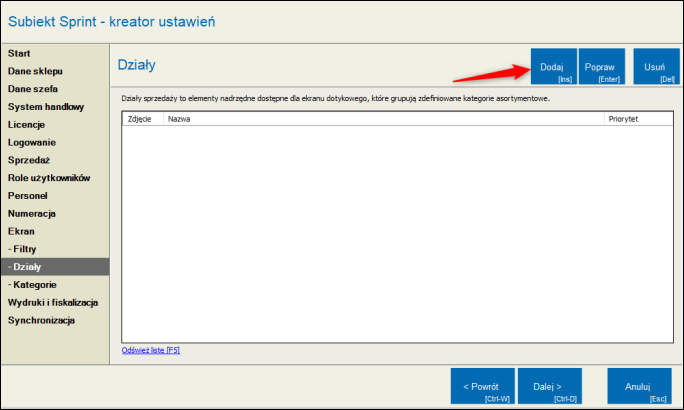Go back with the Powrót button

coord(482,386)
